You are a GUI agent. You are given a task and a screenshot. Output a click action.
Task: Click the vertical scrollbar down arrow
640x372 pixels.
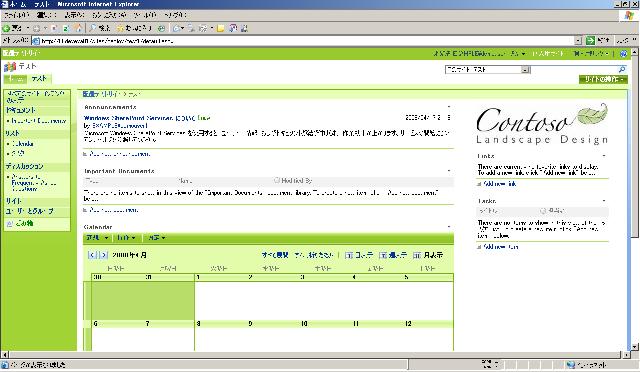[634, 347]
